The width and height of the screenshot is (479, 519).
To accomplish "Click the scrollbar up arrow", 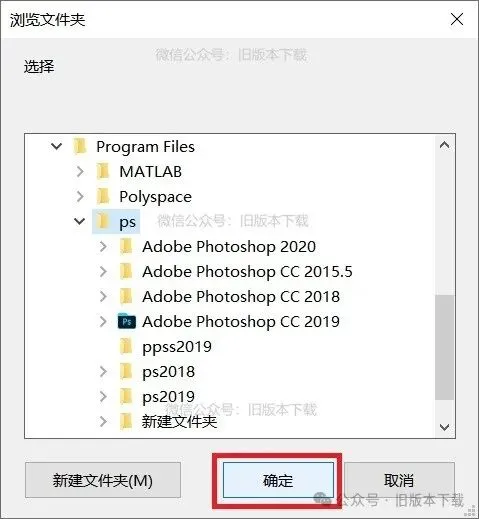I will point(444,145).
